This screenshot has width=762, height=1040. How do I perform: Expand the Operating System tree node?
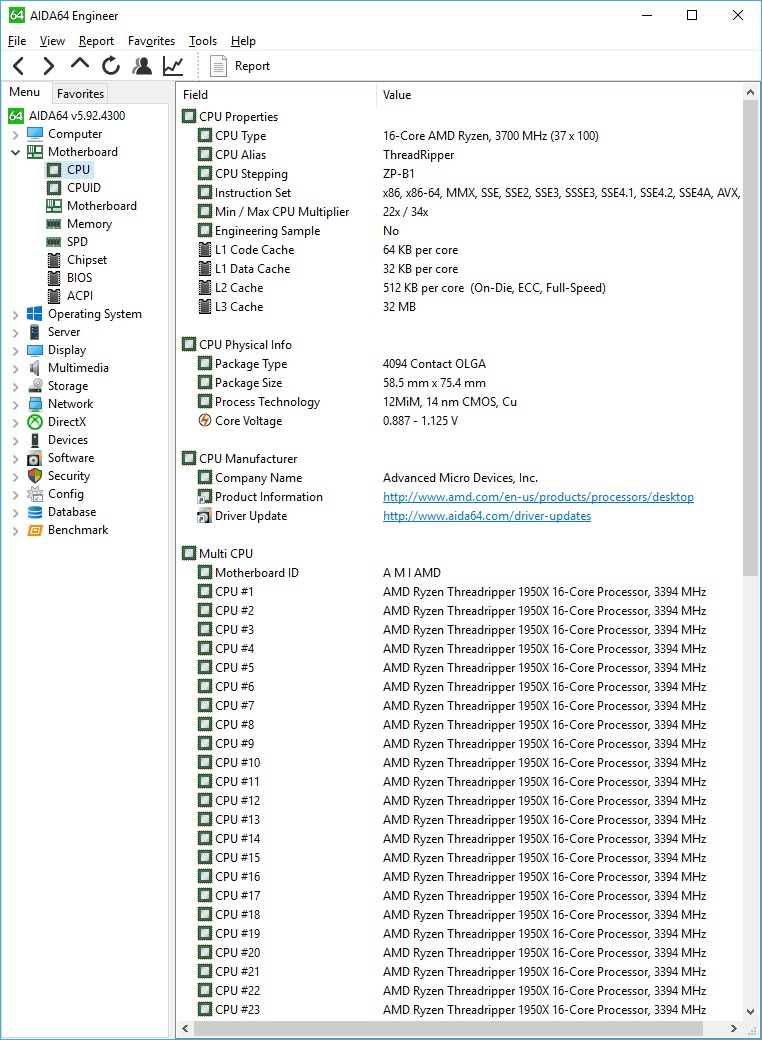click(x=15, y=314)
